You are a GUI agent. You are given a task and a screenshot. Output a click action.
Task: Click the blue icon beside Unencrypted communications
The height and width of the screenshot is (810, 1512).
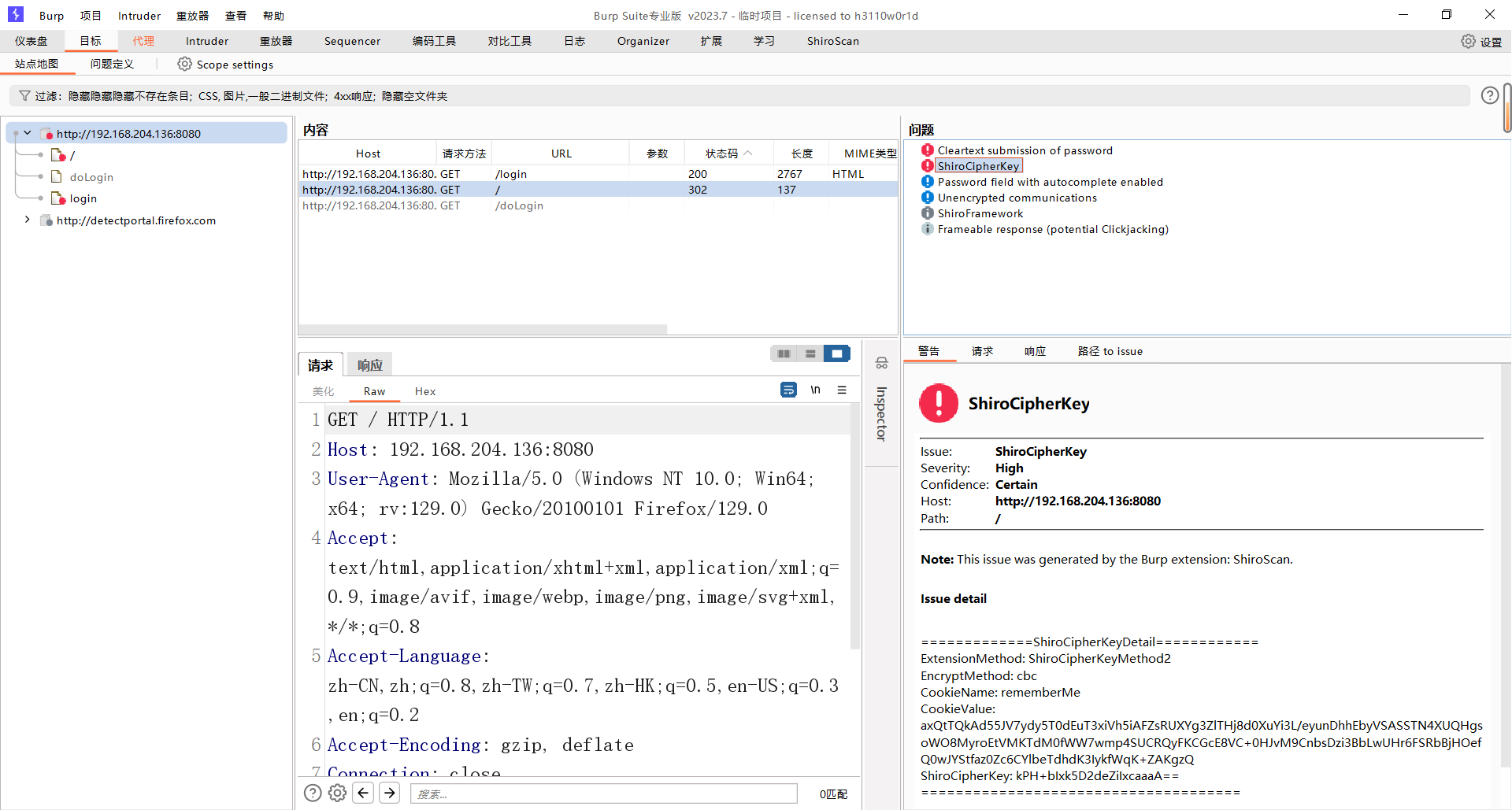click(x=928, y=198)
